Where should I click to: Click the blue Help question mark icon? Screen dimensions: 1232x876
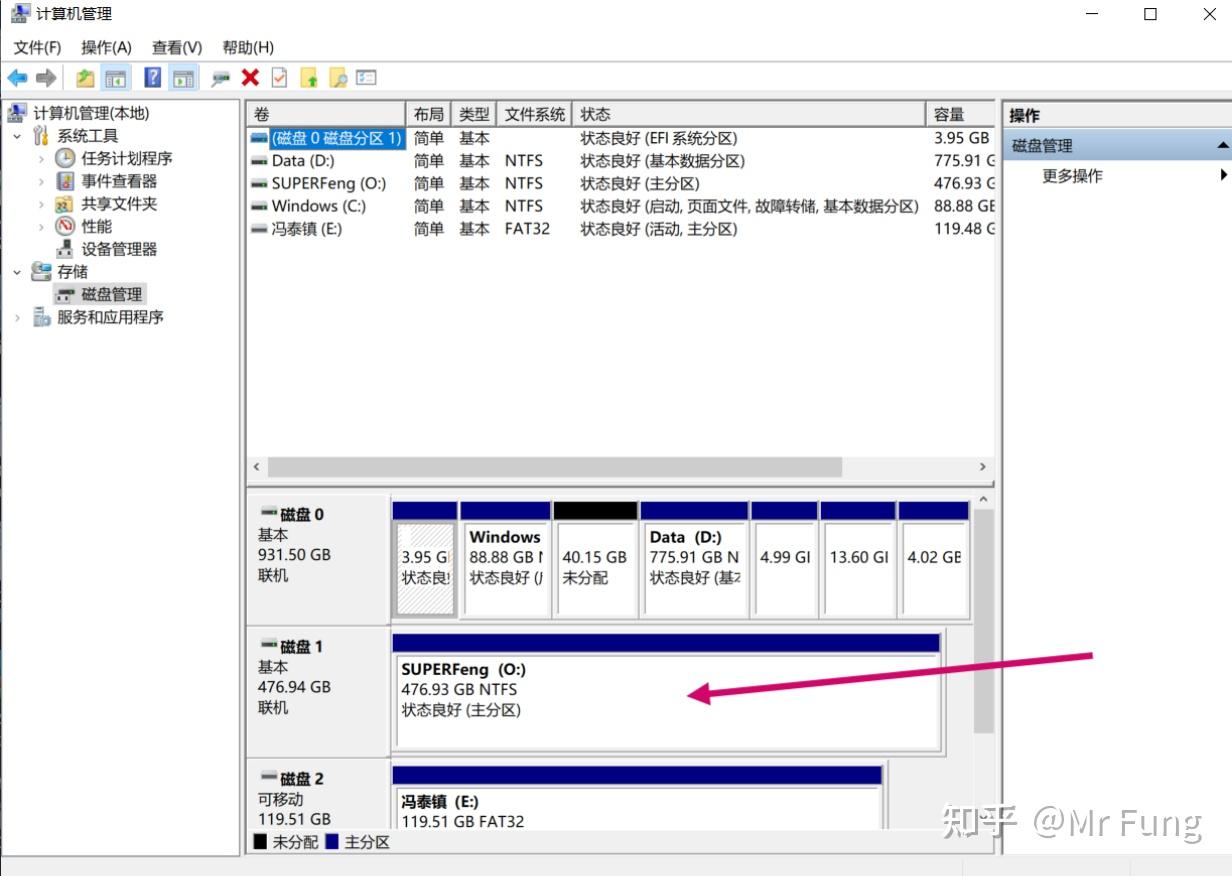coord(153,78)
